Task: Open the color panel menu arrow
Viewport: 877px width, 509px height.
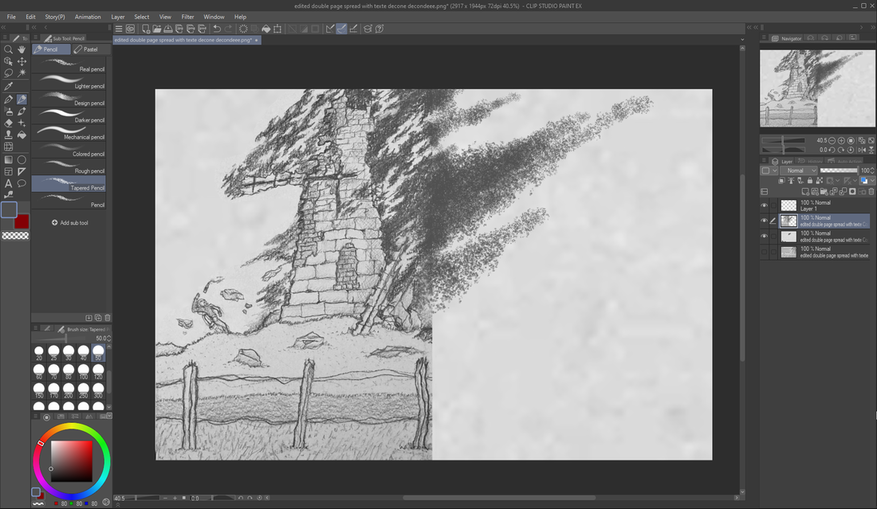Action: pos(109,416)
